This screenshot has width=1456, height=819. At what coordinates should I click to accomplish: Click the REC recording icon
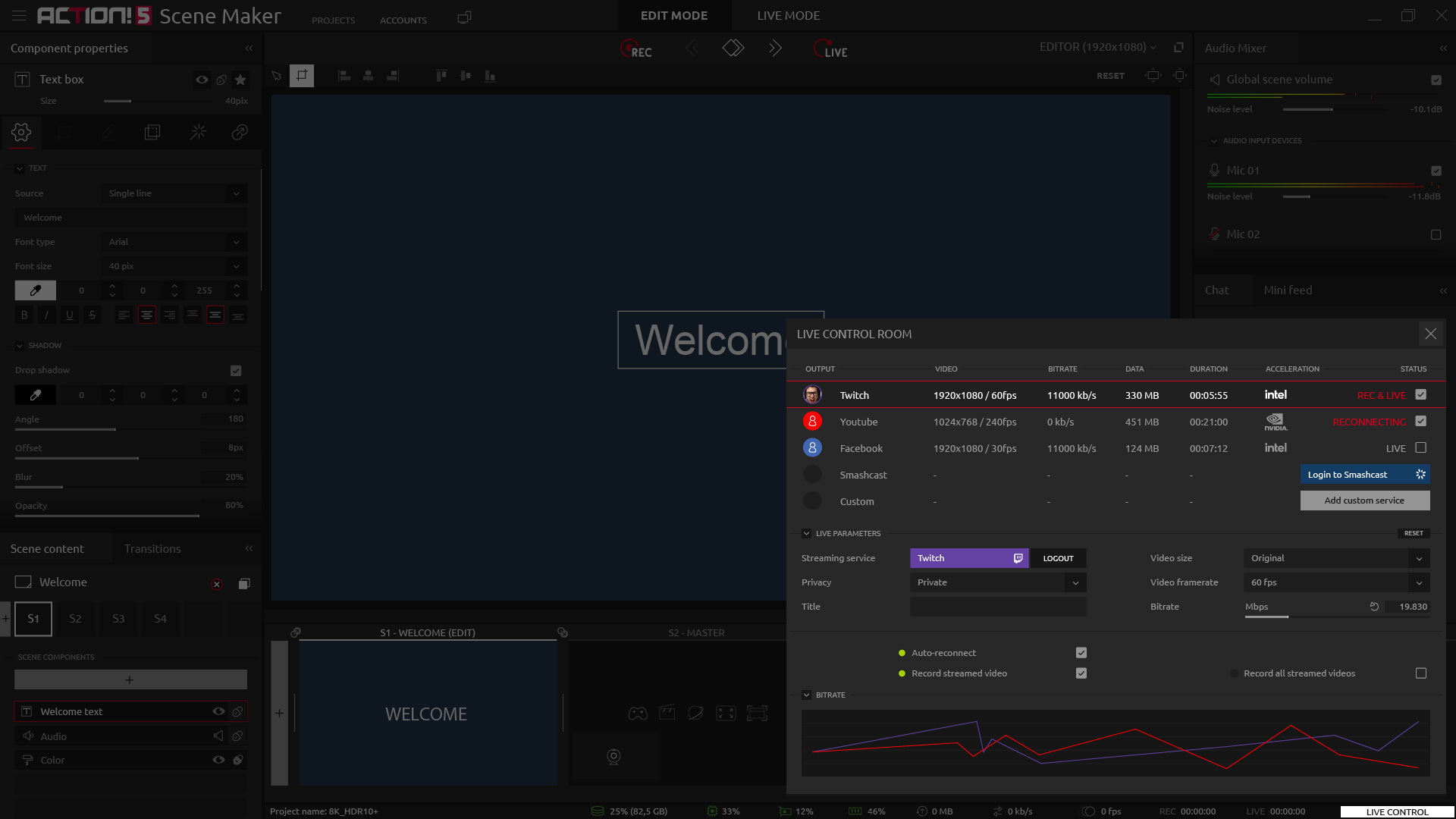pyautogui.click(x=635, y=49)
